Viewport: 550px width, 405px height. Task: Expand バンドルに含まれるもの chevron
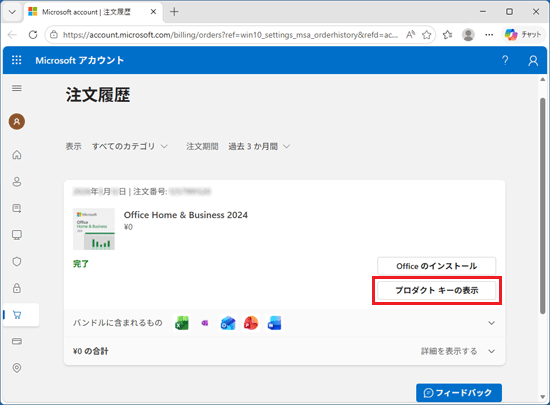tap(491, 323)
